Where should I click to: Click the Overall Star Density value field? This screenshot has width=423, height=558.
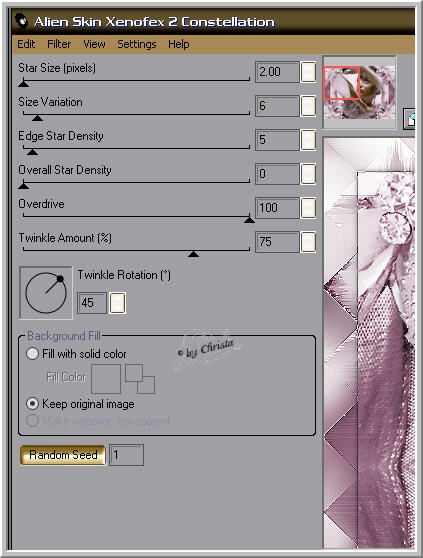pyautogui.click(x=277, y=174)
